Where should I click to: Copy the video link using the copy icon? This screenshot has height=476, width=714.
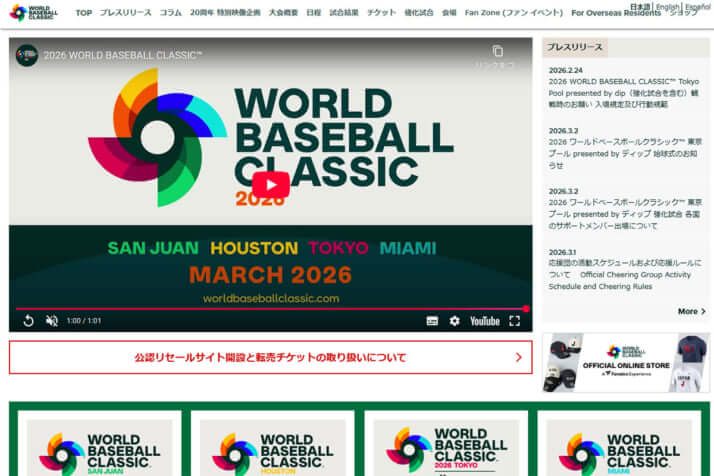pos(497,51)
